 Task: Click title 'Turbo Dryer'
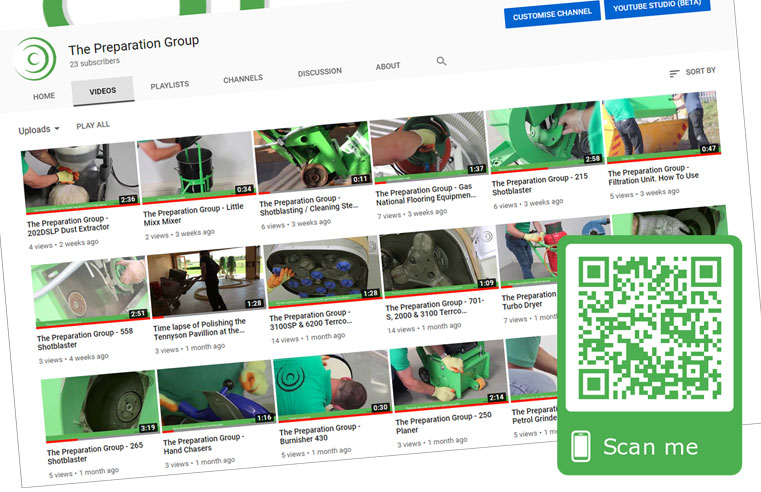click(528, 300)
